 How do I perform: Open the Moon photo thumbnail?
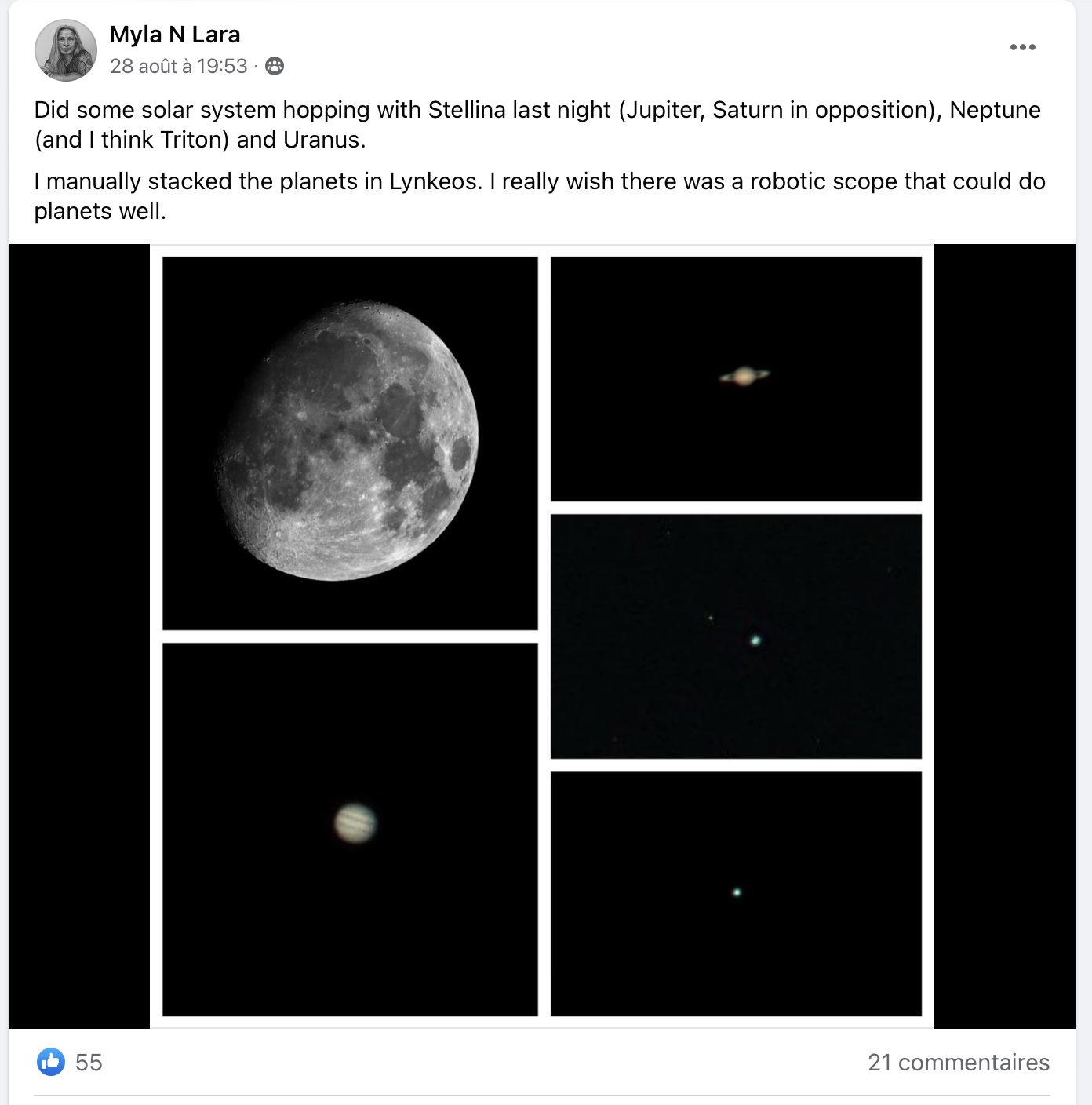click(x=350, y=443)
